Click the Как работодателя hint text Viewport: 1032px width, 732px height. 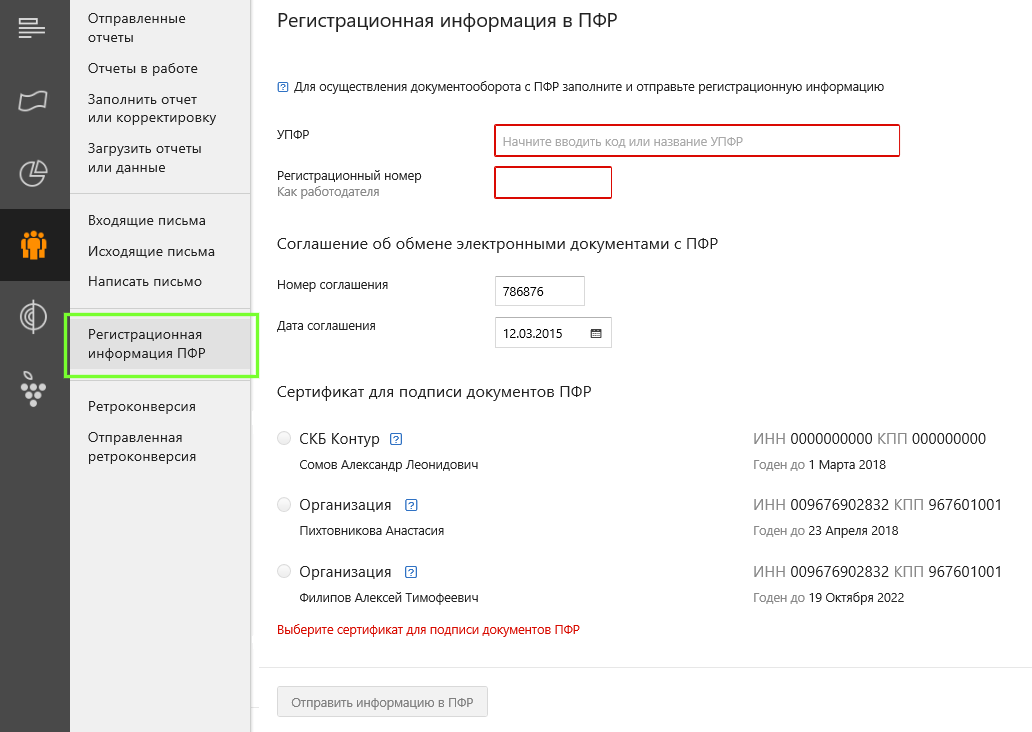point(328,192)
